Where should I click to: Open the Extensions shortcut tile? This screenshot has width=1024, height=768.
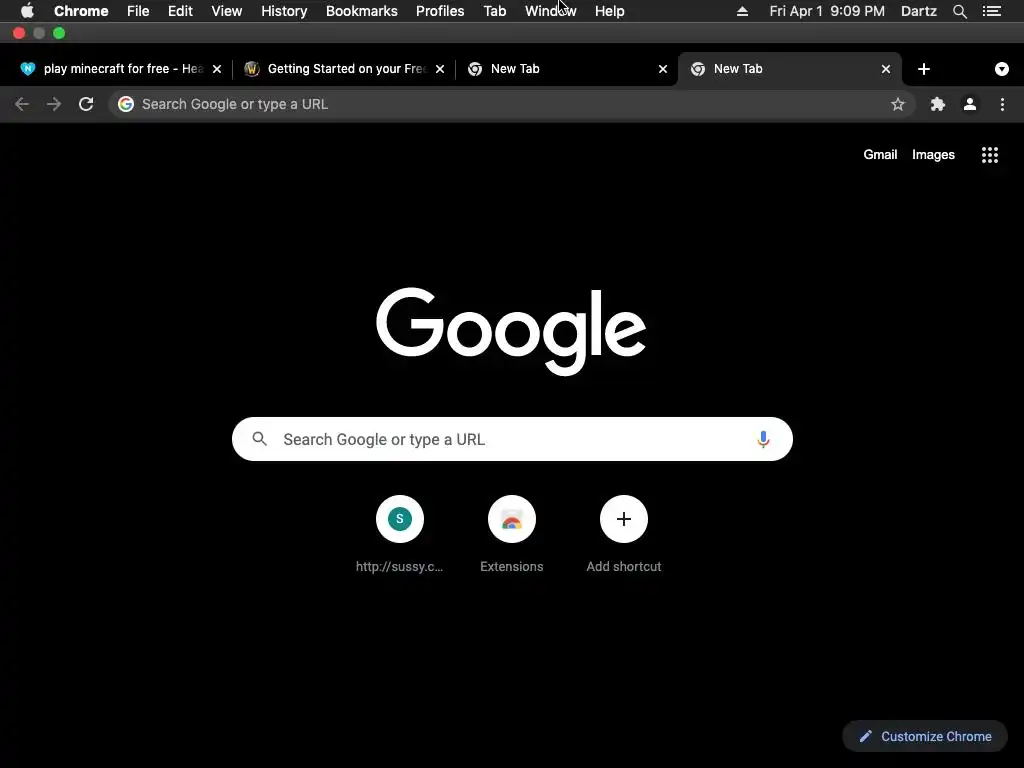[x=512, y=534]
